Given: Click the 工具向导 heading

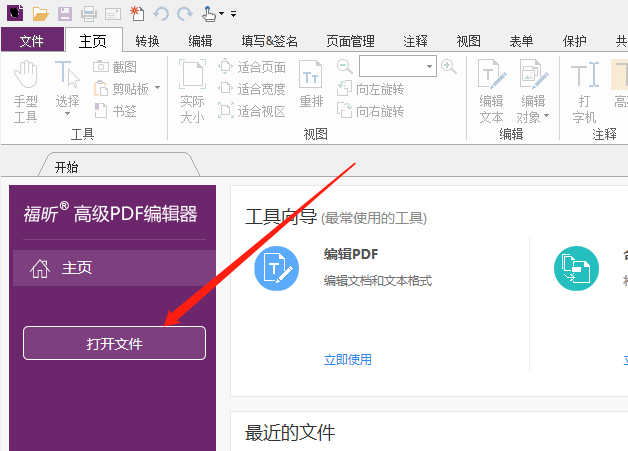Looking at the screenshot, I should click(281, 217).
